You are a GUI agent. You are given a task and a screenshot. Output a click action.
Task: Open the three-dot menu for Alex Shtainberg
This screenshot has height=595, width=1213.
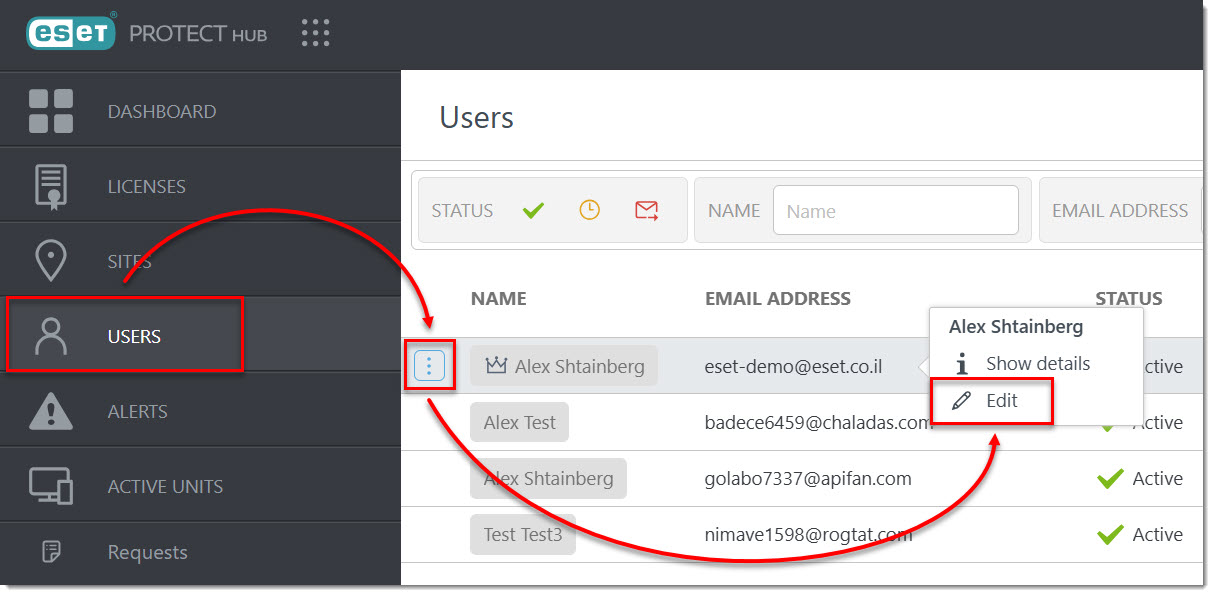click(429, 366)
